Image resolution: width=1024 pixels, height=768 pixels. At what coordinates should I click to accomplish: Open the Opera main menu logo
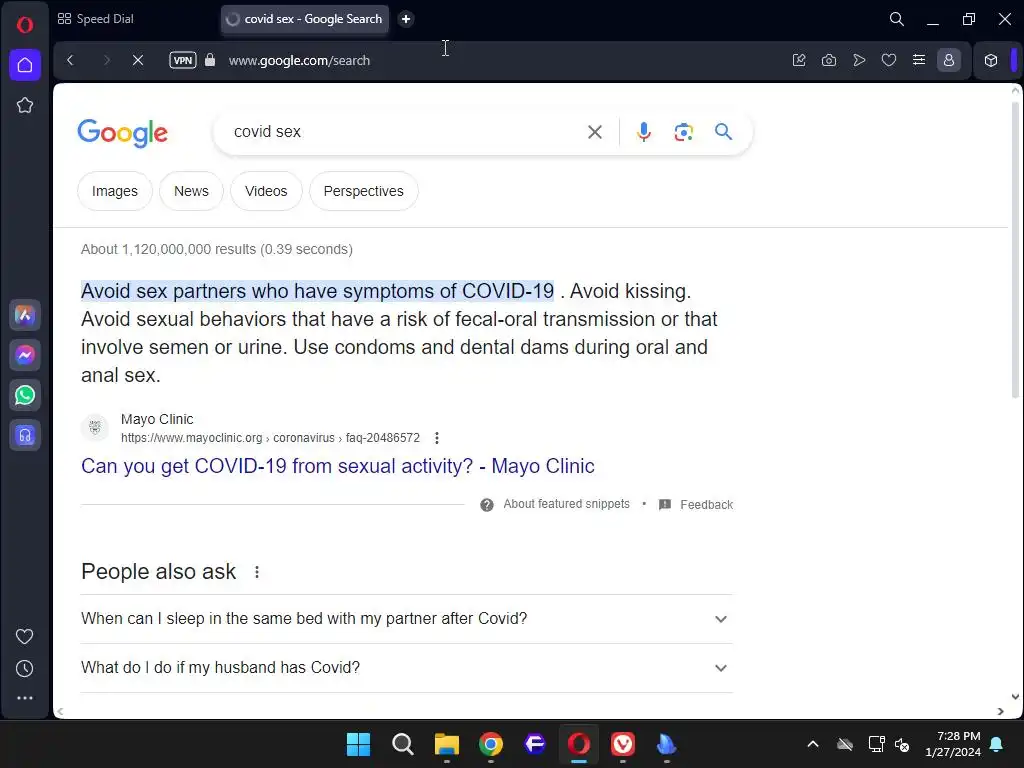(25, 25)
